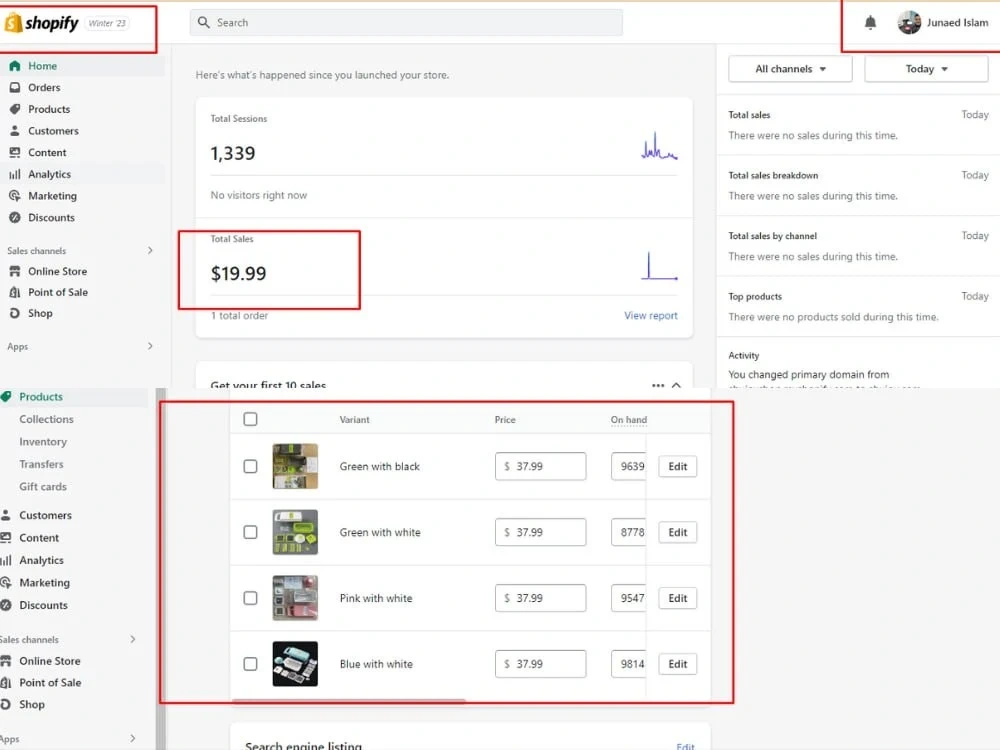
Task: Check the Green with black variant
Action: 251,466
